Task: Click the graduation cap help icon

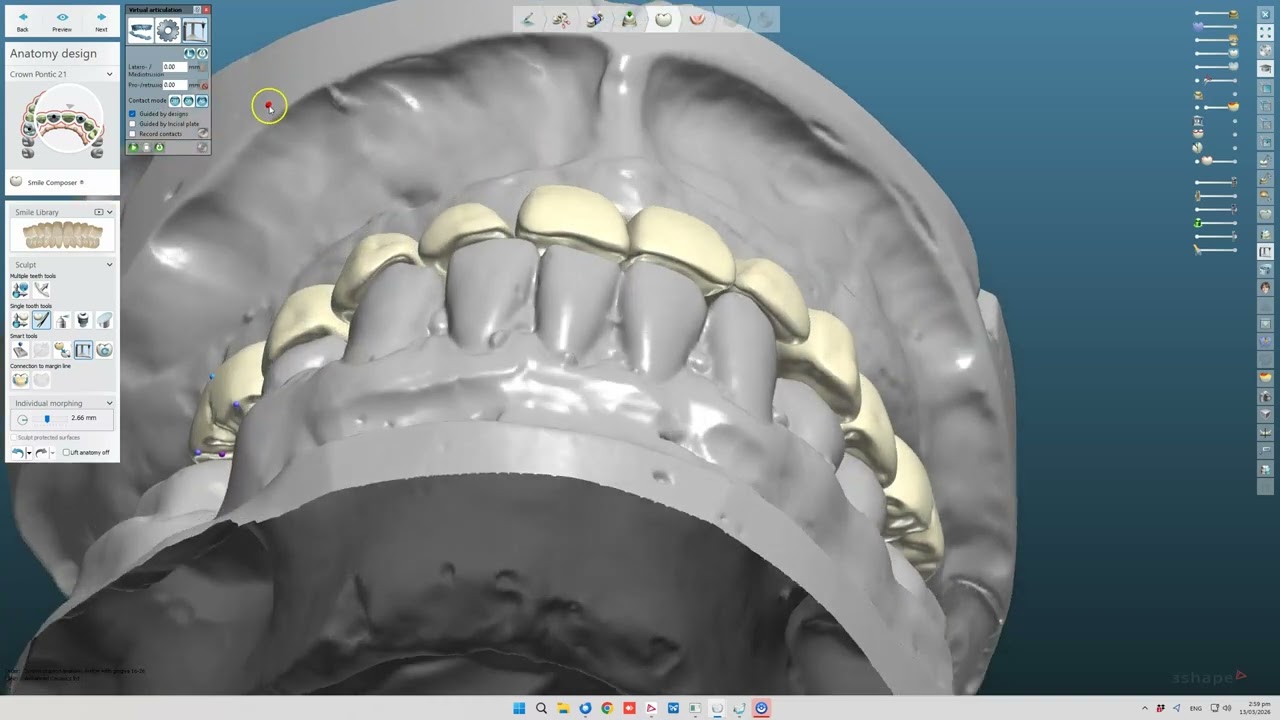Action: click(1265, 69)
